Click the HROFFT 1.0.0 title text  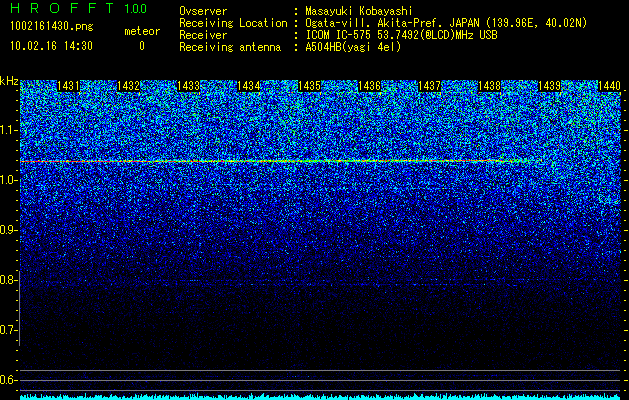point(78,8)
